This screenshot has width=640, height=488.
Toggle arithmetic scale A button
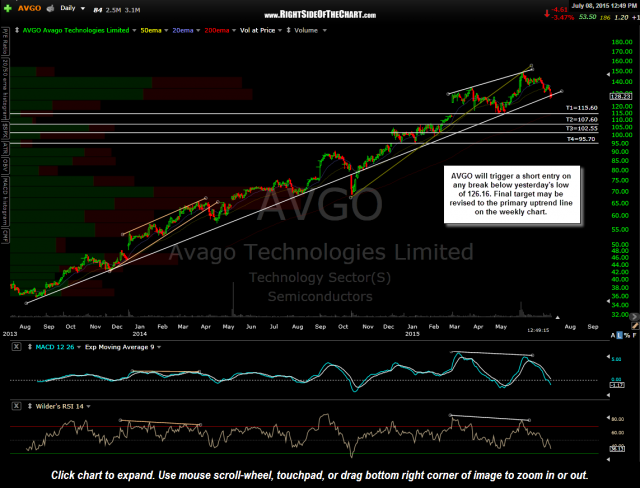(613, 335)
